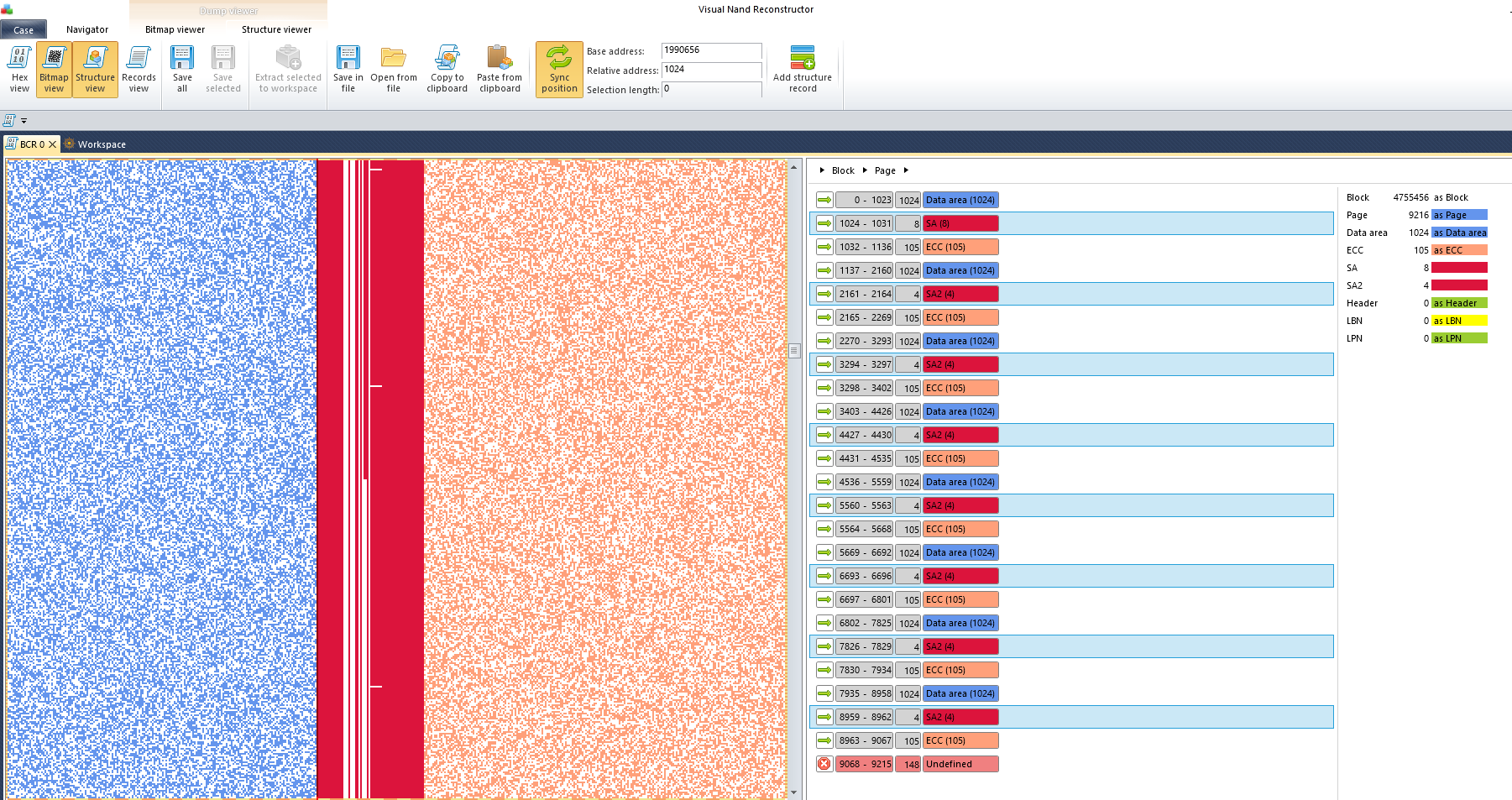
Task: Click the arrow icon for row 1032 - 1136
Action: coord(824,247)
